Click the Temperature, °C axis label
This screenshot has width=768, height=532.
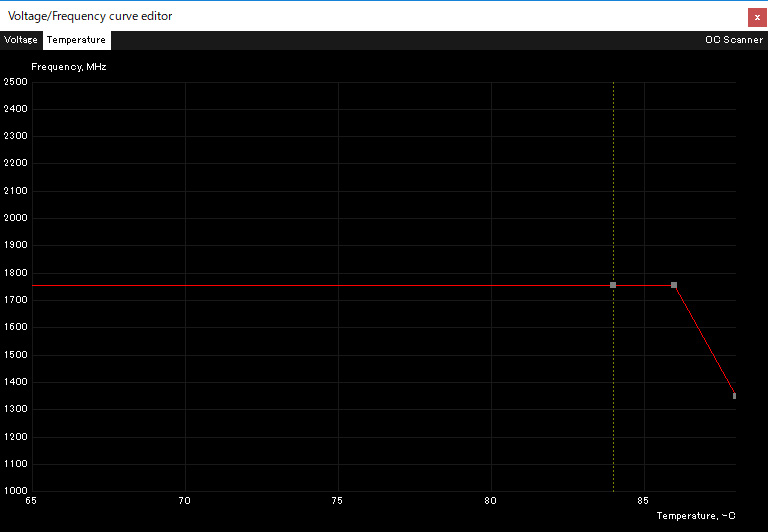click(696, 516)
